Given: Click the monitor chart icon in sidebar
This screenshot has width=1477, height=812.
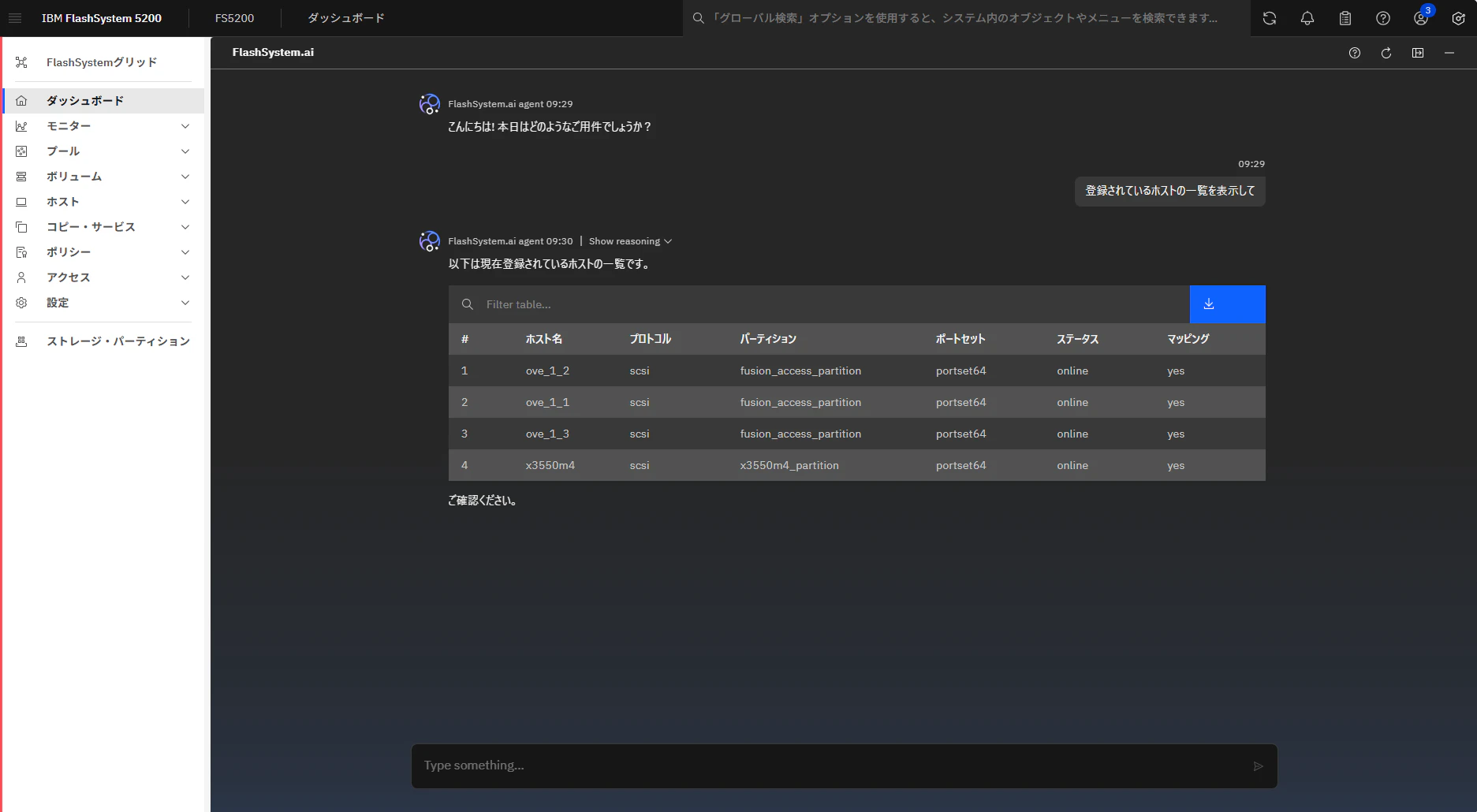Looking at the screenshot, I should (x=21, y=126).
